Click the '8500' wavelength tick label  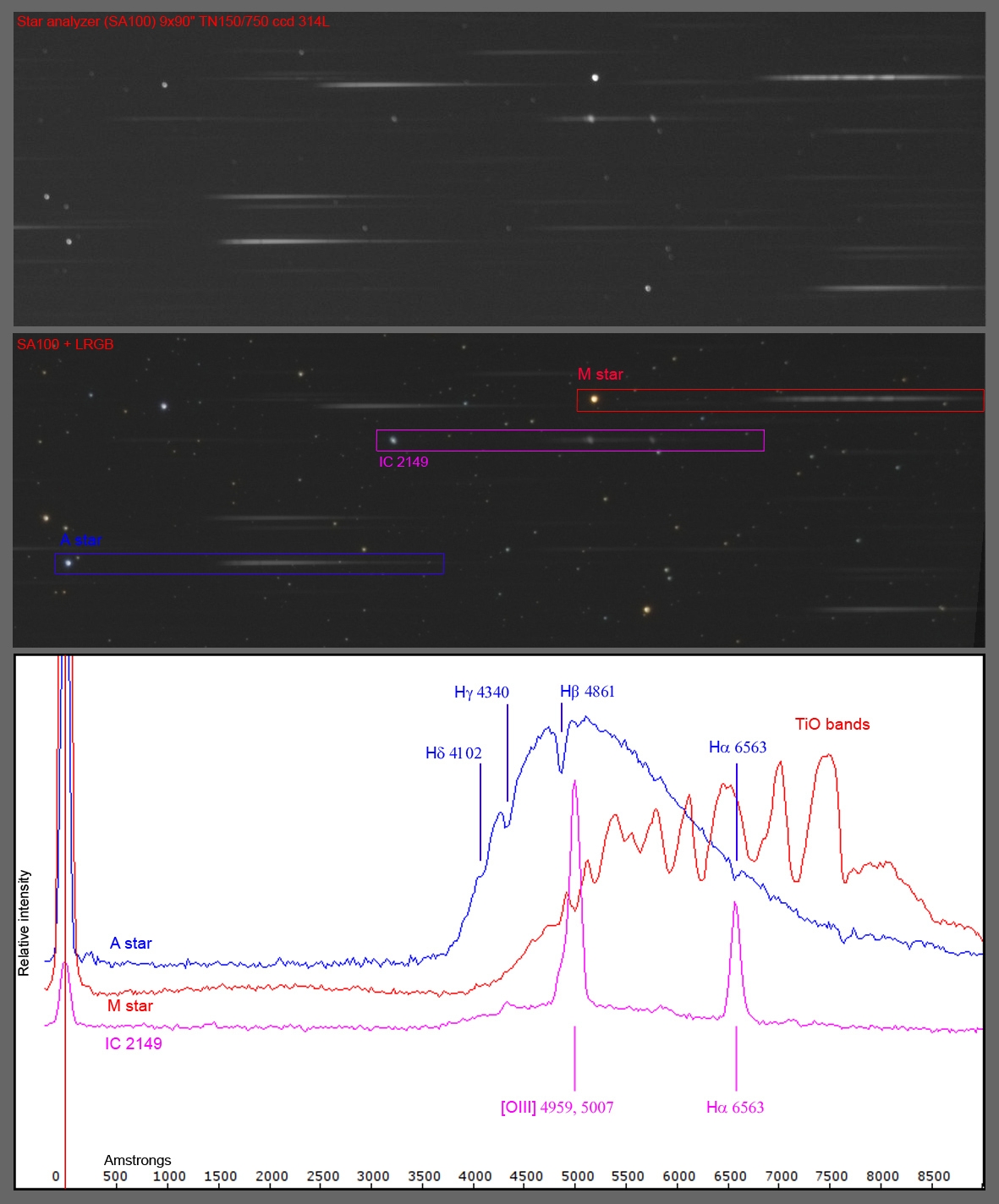point(934,1176)
